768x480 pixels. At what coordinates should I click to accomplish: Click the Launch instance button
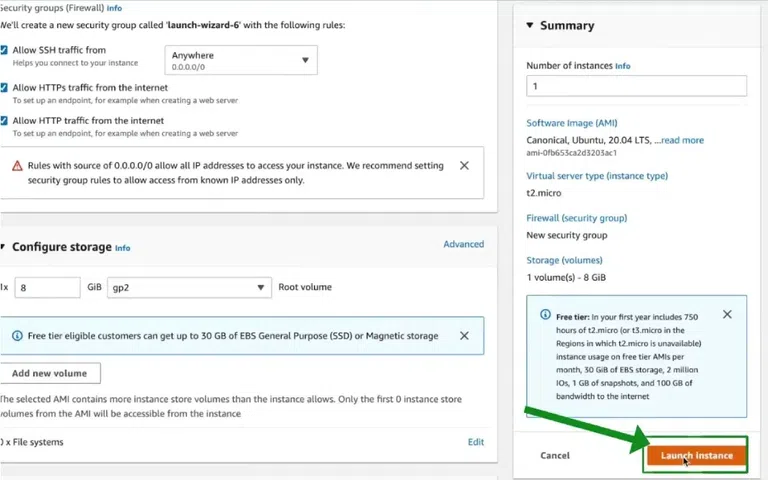tap(696, 456)
